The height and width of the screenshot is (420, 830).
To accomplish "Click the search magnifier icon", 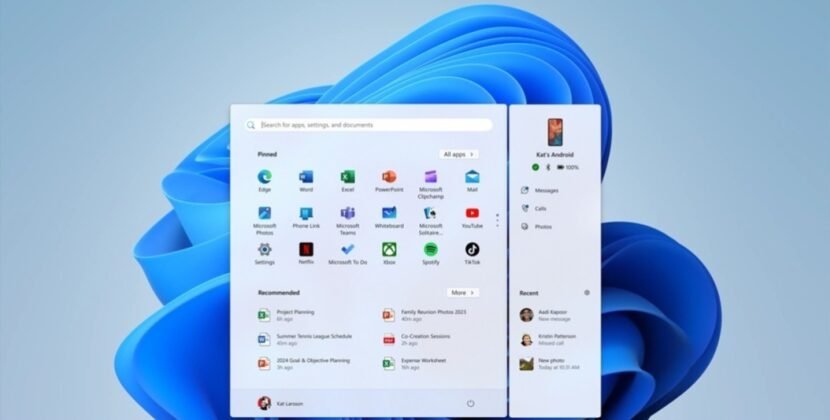I will (x=251, y=125).
